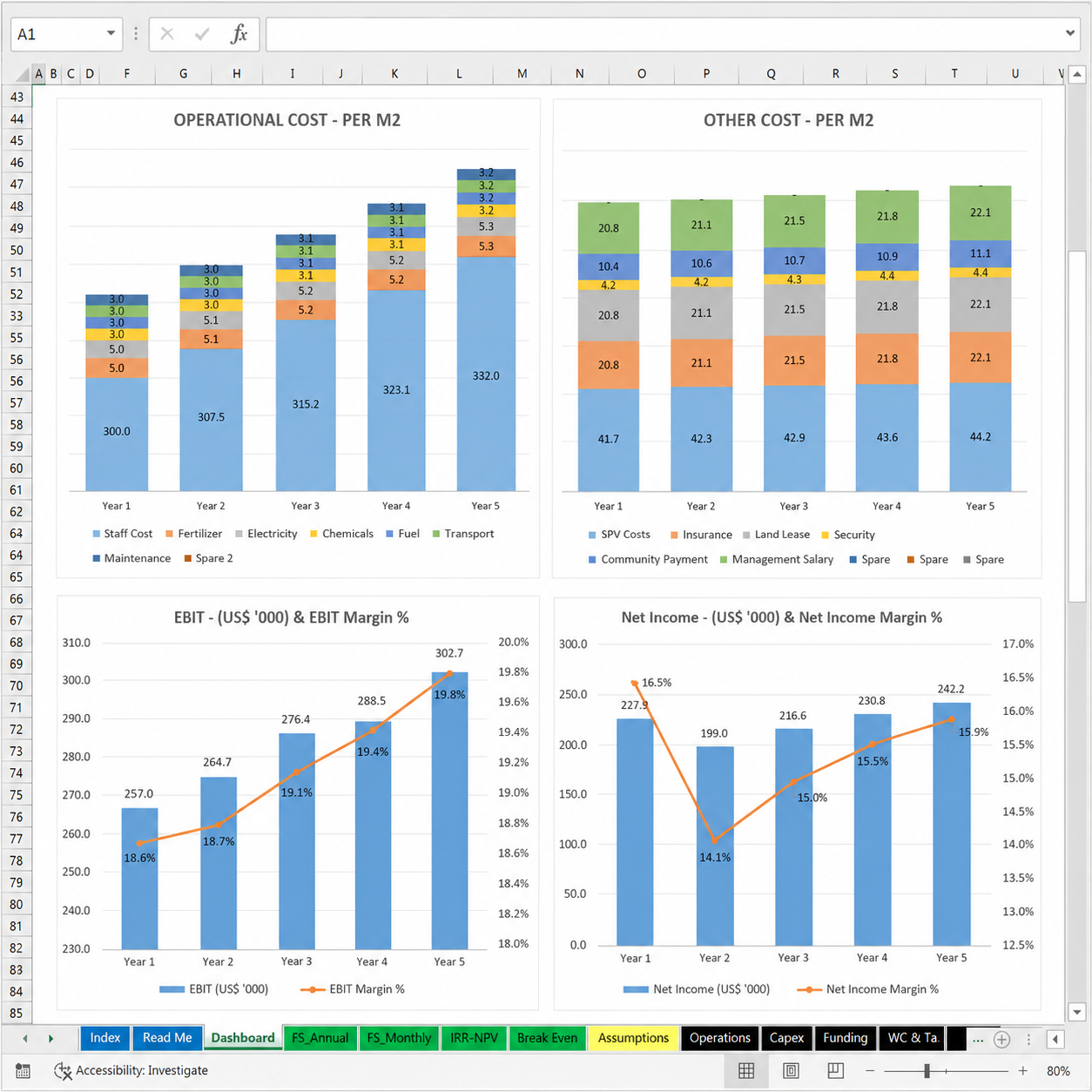1092x1092 pixels.
Task: Click the horizontal scroll left arrow
Action: click(x=1055, y=1039)
